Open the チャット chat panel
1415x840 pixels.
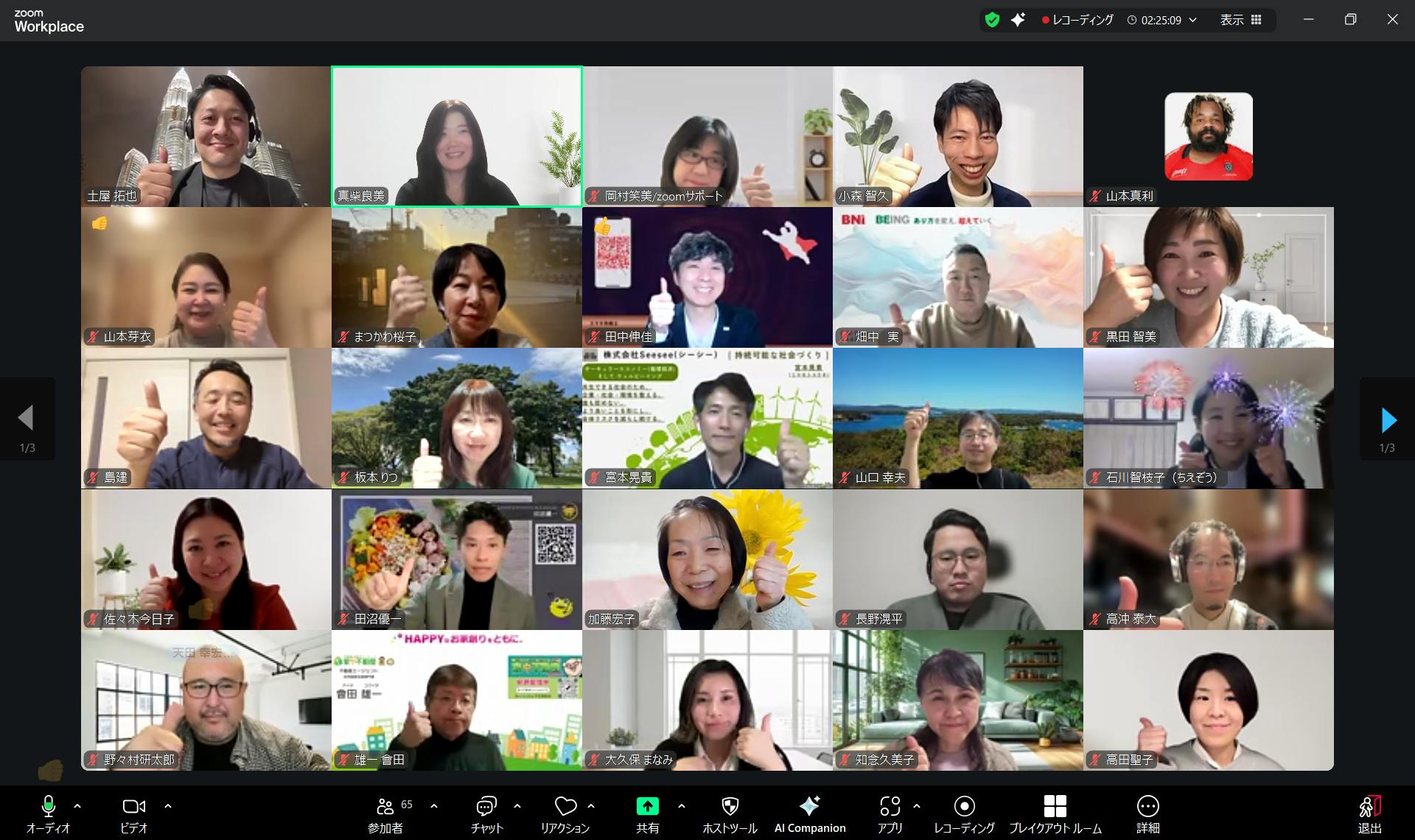486,807
